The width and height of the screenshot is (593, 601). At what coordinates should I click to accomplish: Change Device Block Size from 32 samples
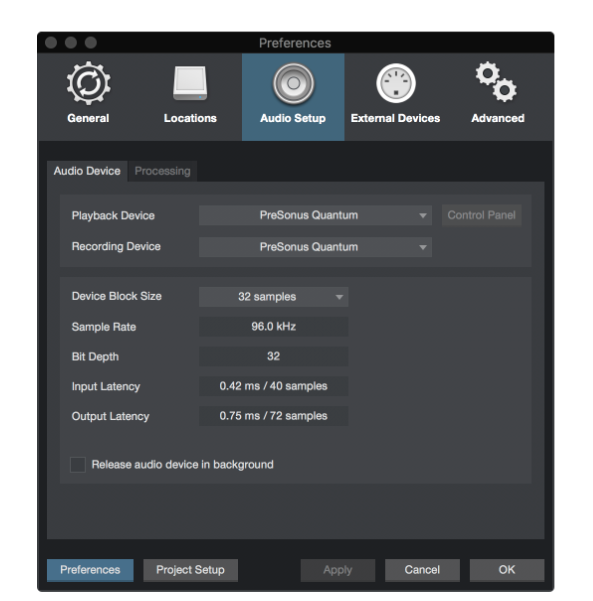273,297
